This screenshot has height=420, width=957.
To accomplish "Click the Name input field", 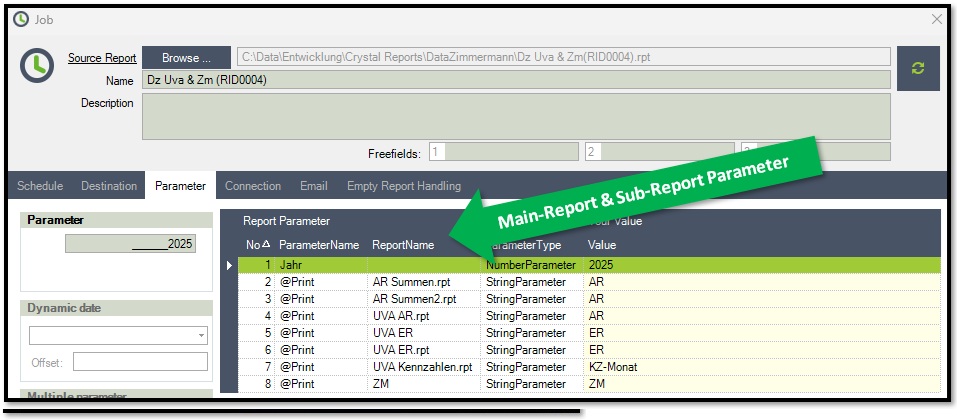I will tap(515, 80).
